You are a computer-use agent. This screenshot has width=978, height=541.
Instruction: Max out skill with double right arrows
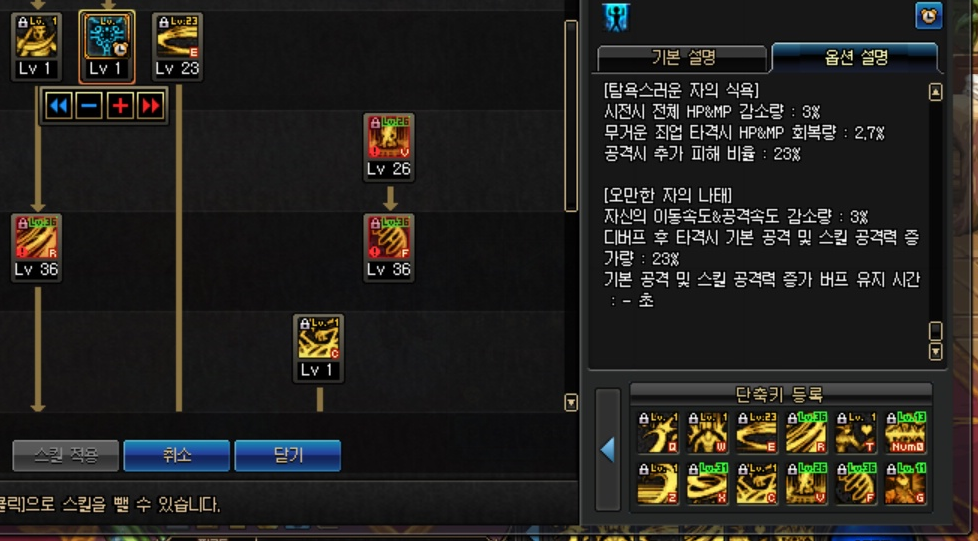151,105
